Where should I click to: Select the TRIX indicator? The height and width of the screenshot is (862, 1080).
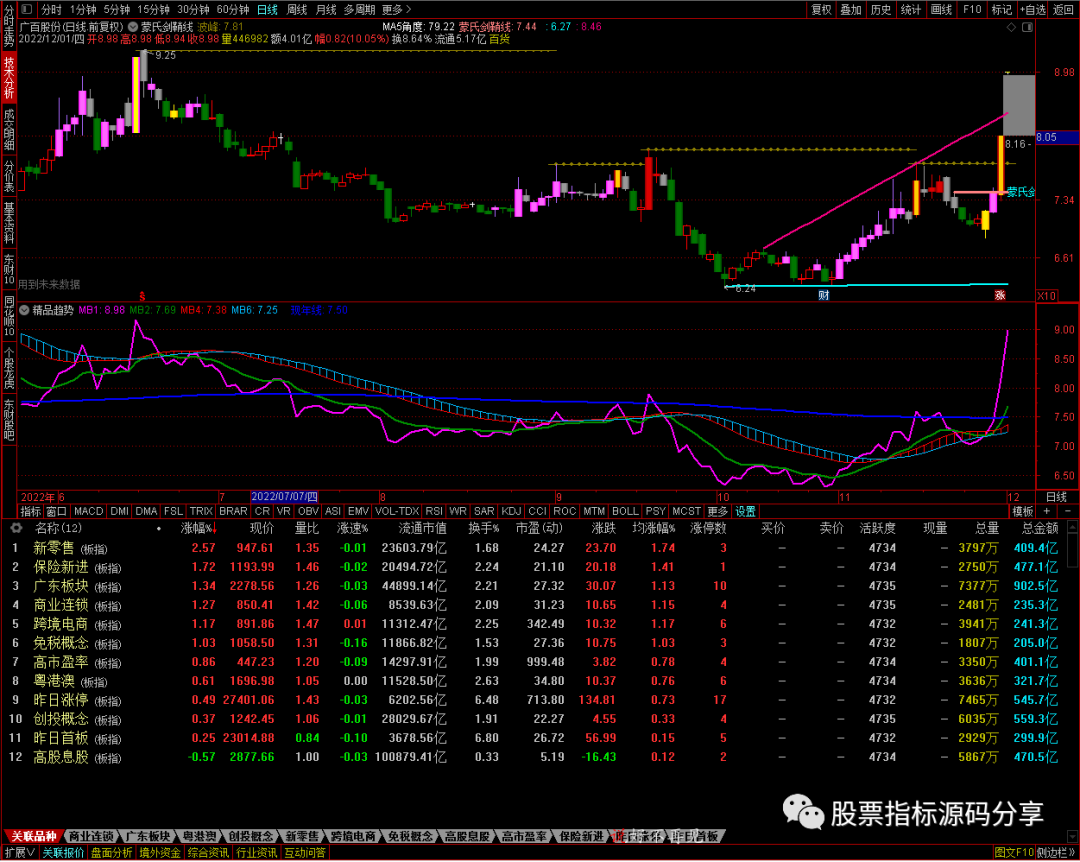201,511
